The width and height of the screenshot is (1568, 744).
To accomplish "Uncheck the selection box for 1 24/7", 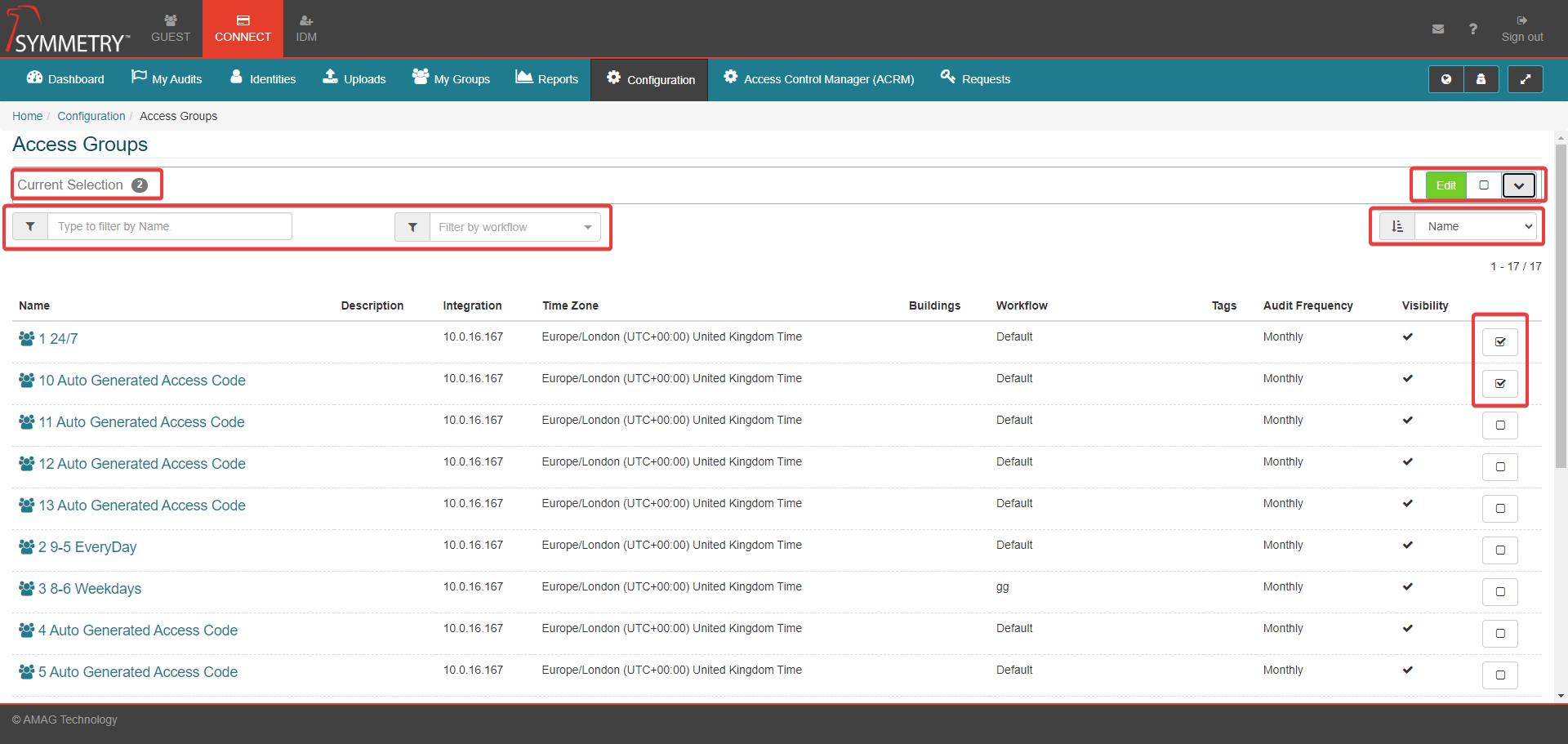I will 1500,341.
